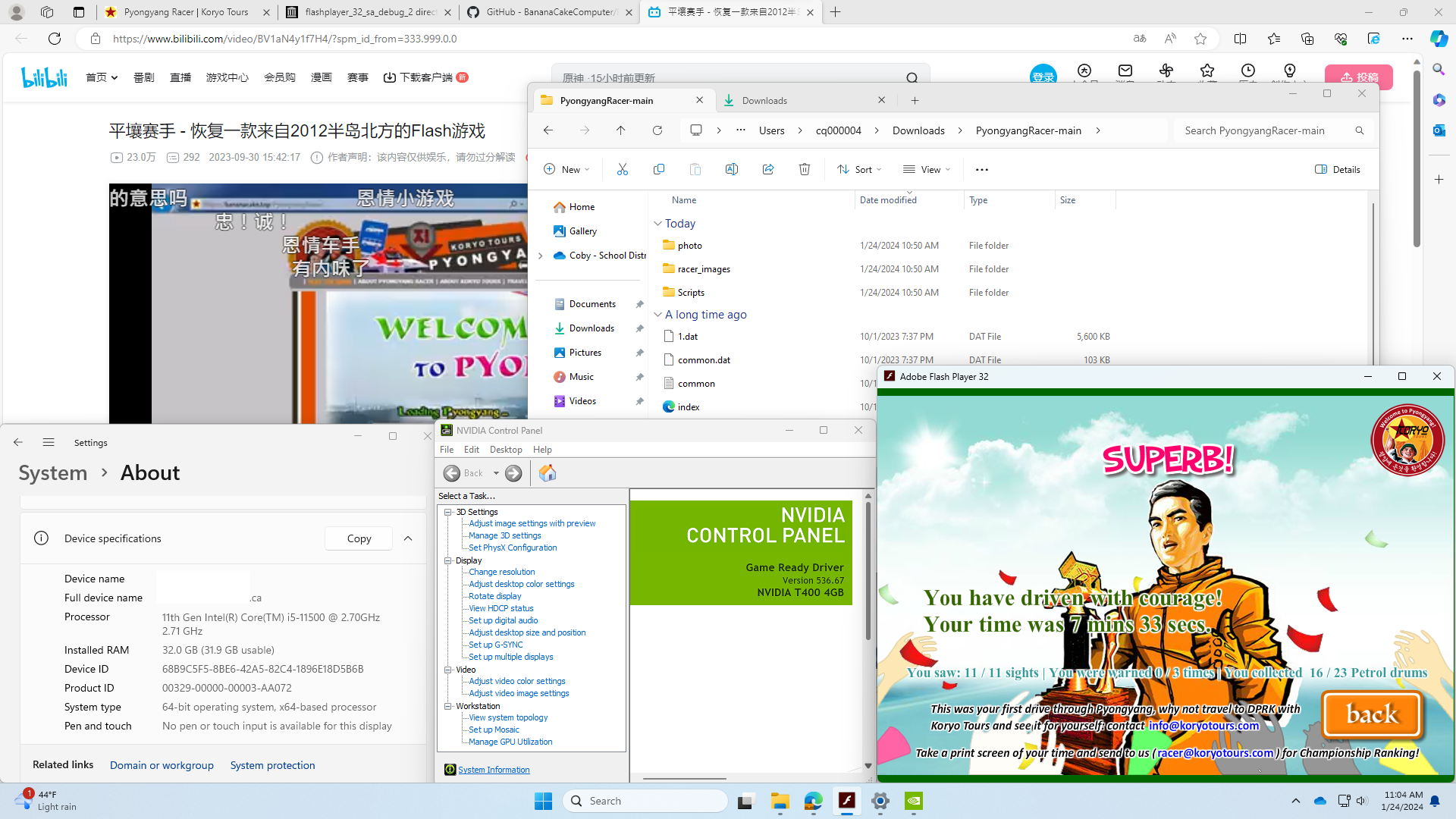Open Edge split screen icon
1456x819 pixels.
(1240, 39)
